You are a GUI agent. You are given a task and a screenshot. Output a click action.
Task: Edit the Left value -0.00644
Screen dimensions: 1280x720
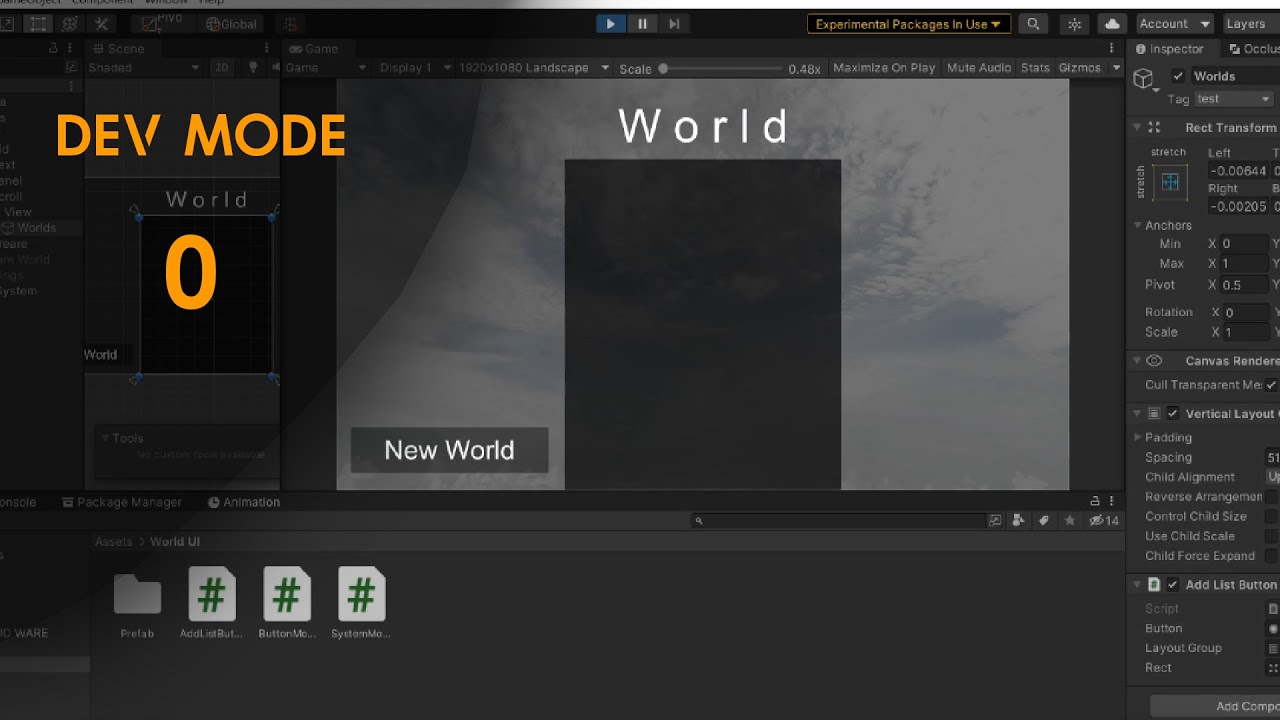pyautogui.click(x=1238, y=171)
